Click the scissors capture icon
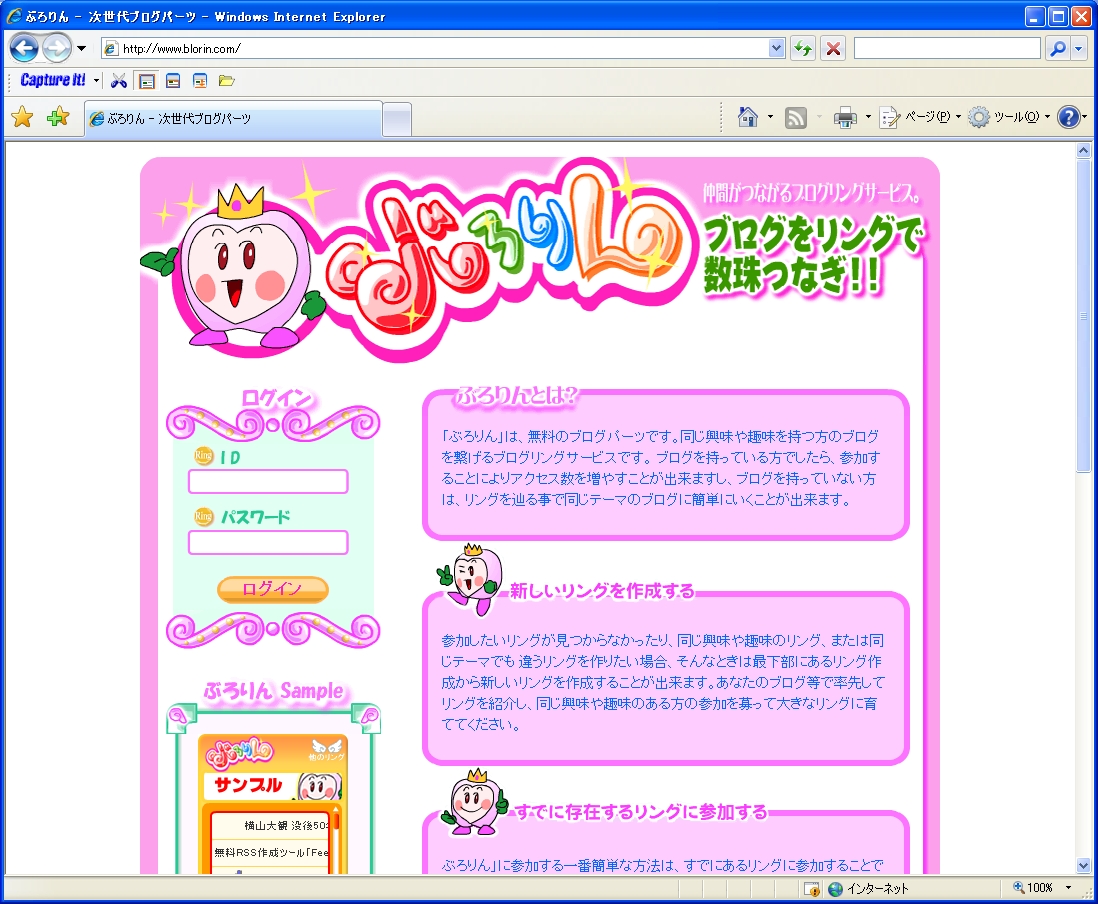This screenshot has width=1098, height=904. coord(119,81)
